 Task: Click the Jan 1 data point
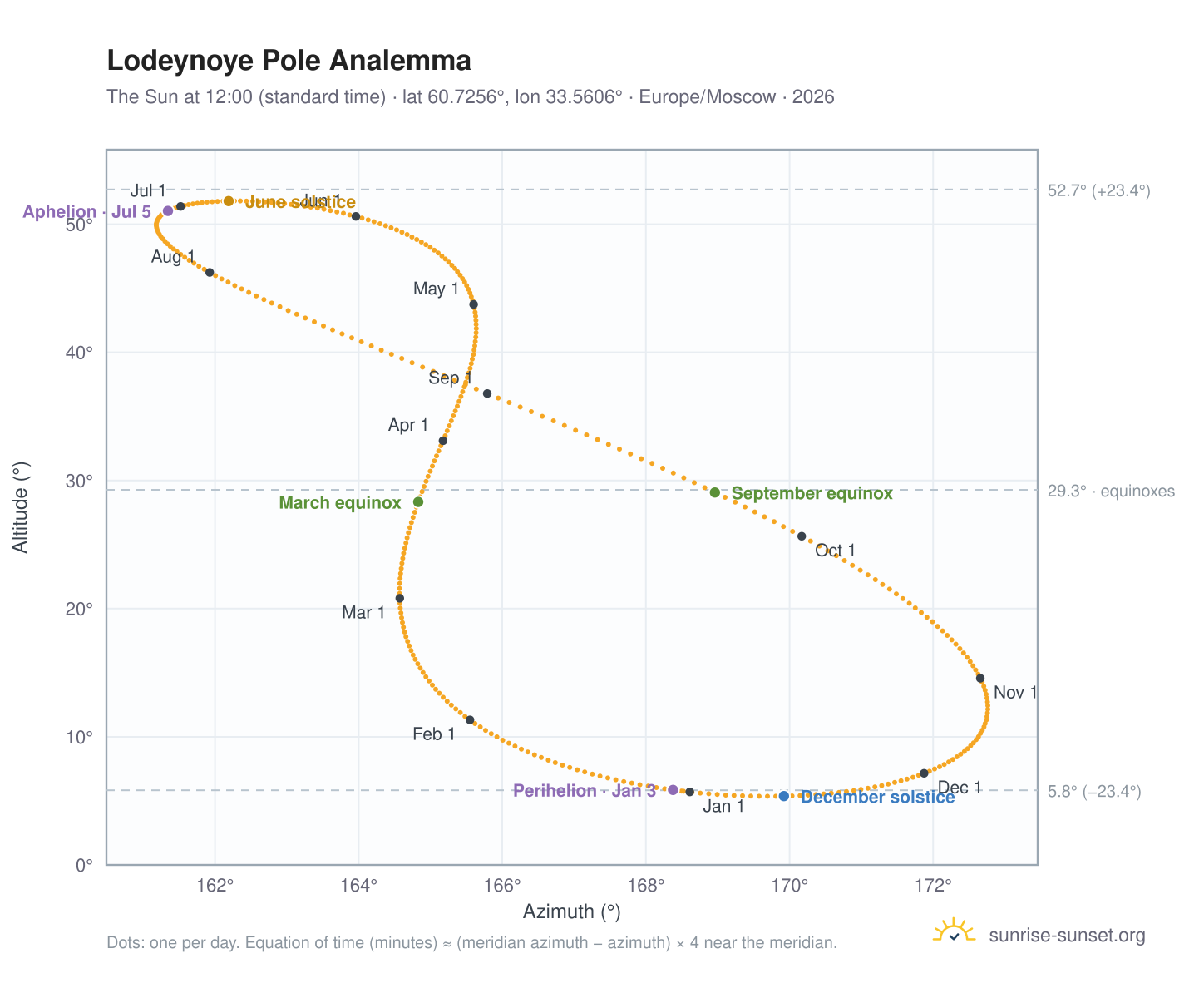(690, 792)
